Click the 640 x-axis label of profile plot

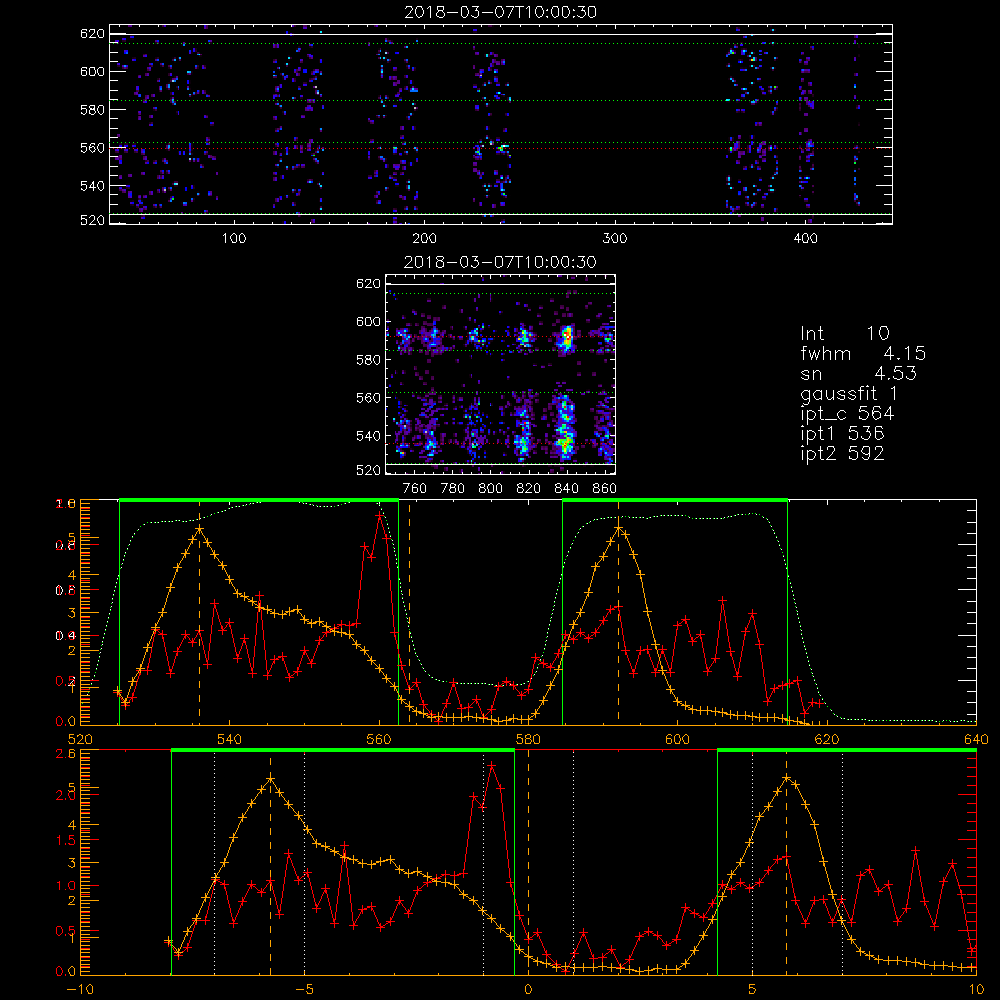976,740
